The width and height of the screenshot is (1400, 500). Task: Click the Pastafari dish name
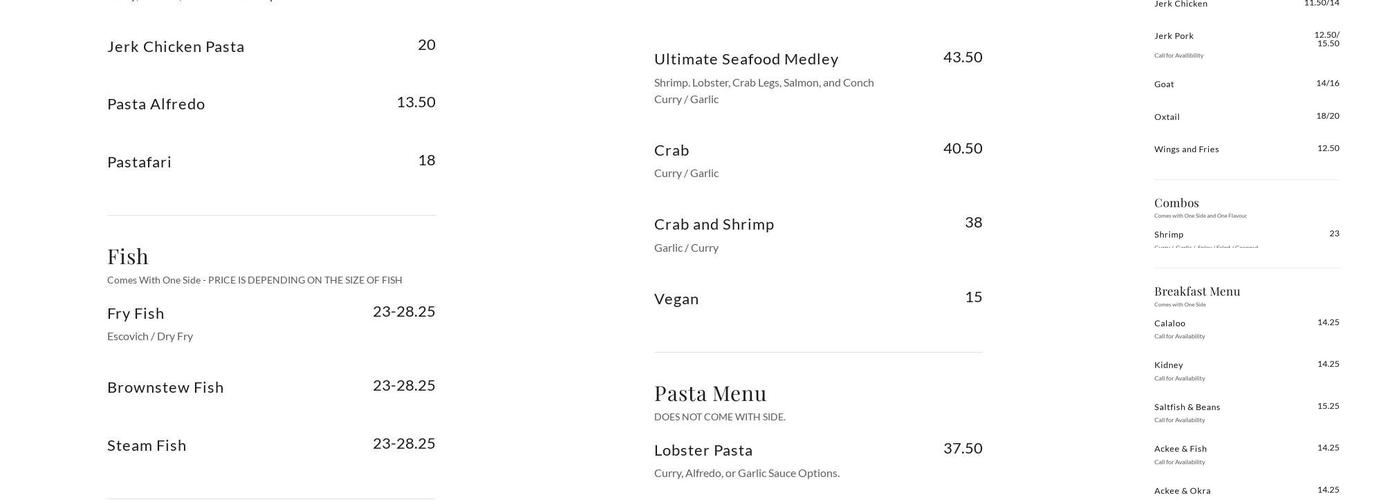[x=139, y=162]
